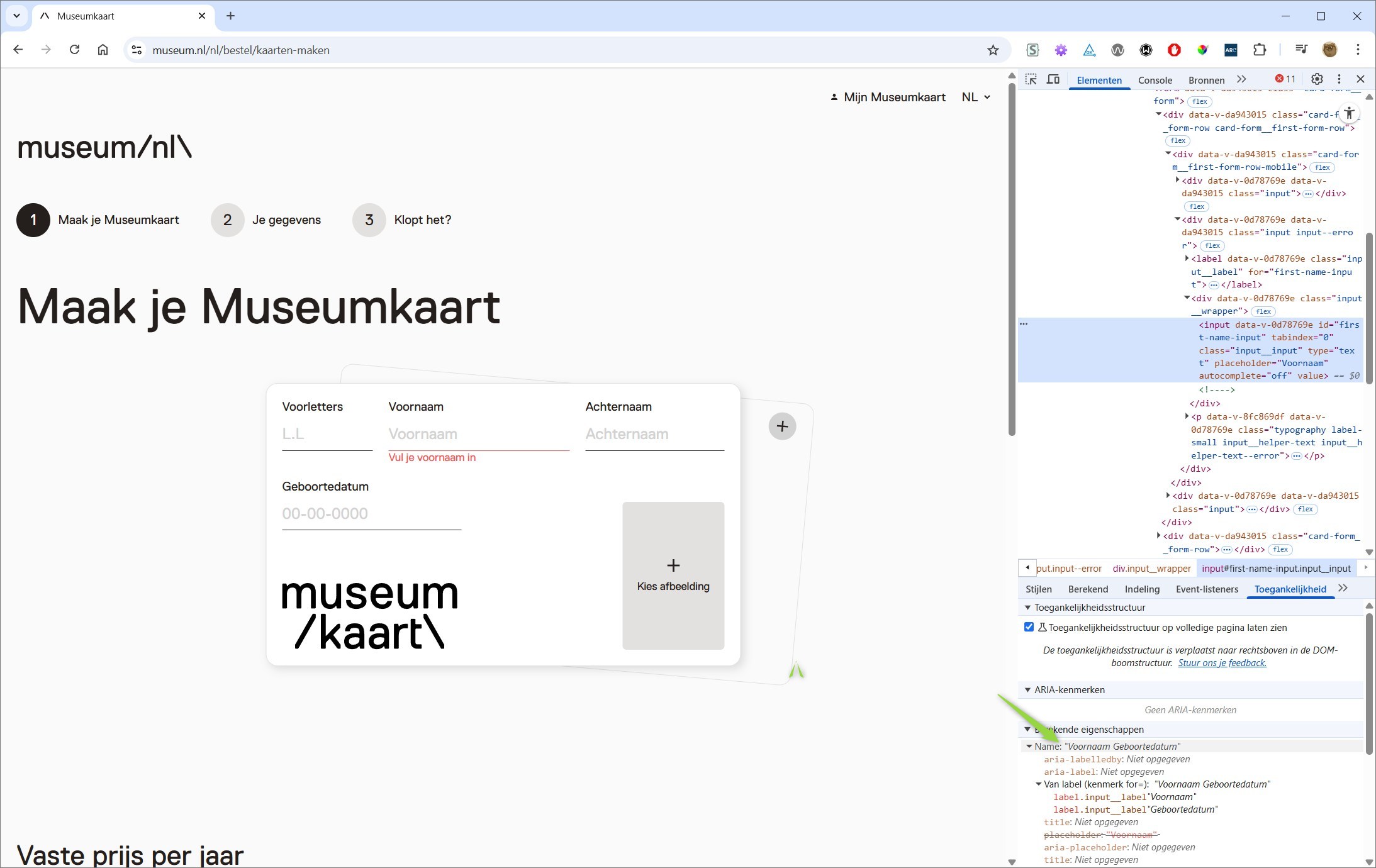
Task: Click the Voorletters input field
Action: (x=327, y=434)
